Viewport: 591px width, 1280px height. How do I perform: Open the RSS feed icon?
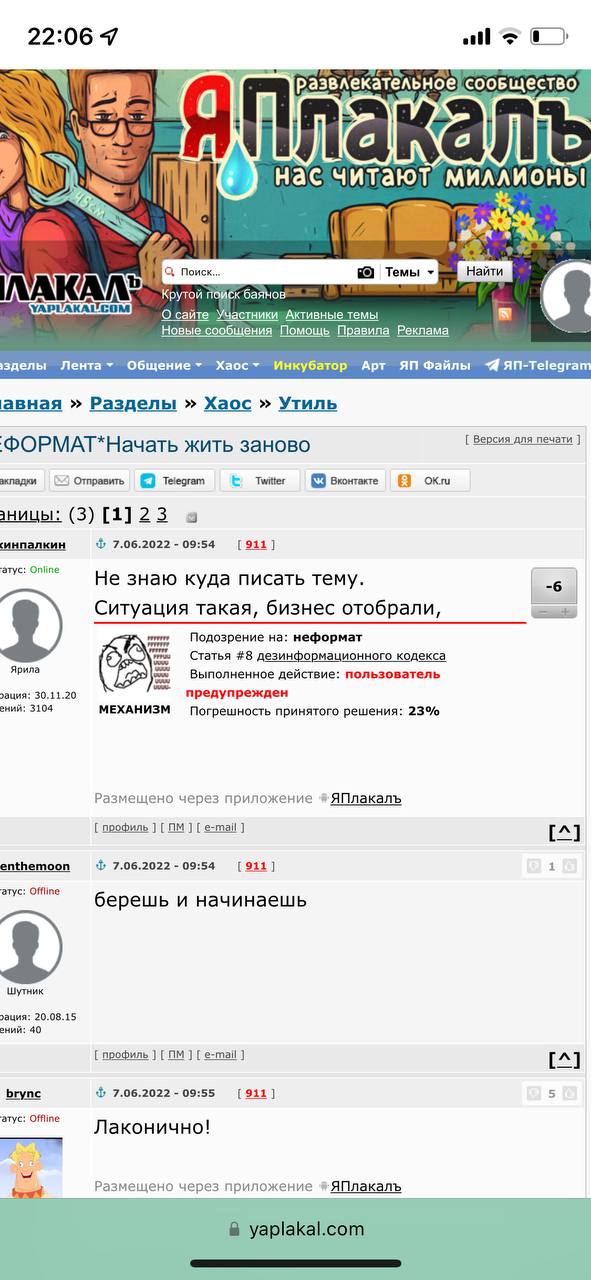(505, 313)
